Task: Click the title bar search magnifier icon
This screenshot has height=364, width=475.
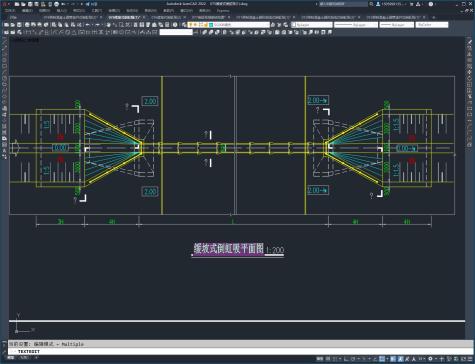Action: (x=371, y=4)
